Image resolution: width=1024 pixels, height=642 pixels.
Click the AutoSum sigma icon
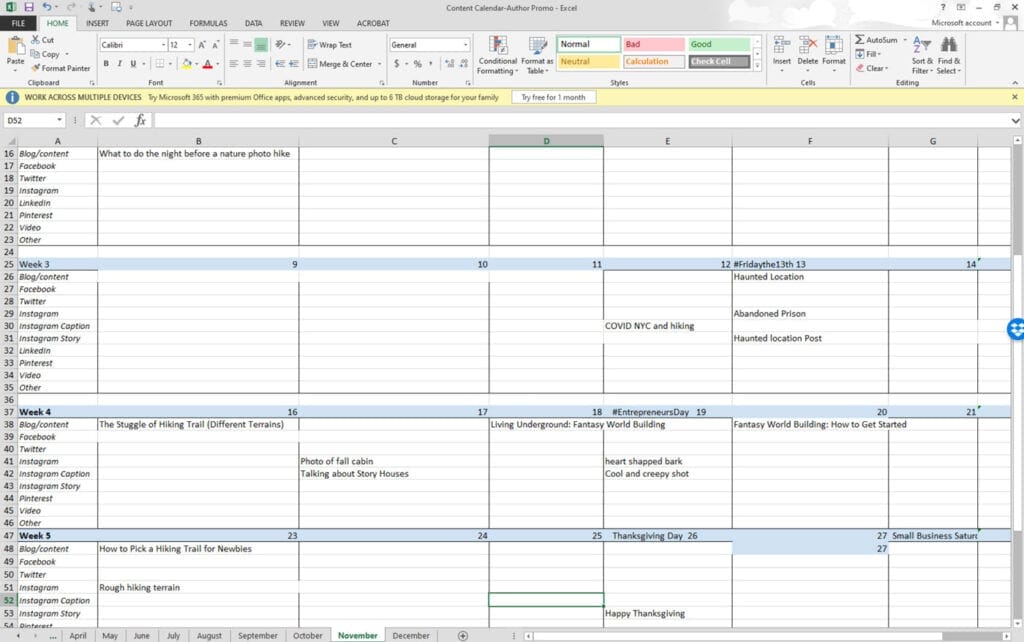point(859,40)
